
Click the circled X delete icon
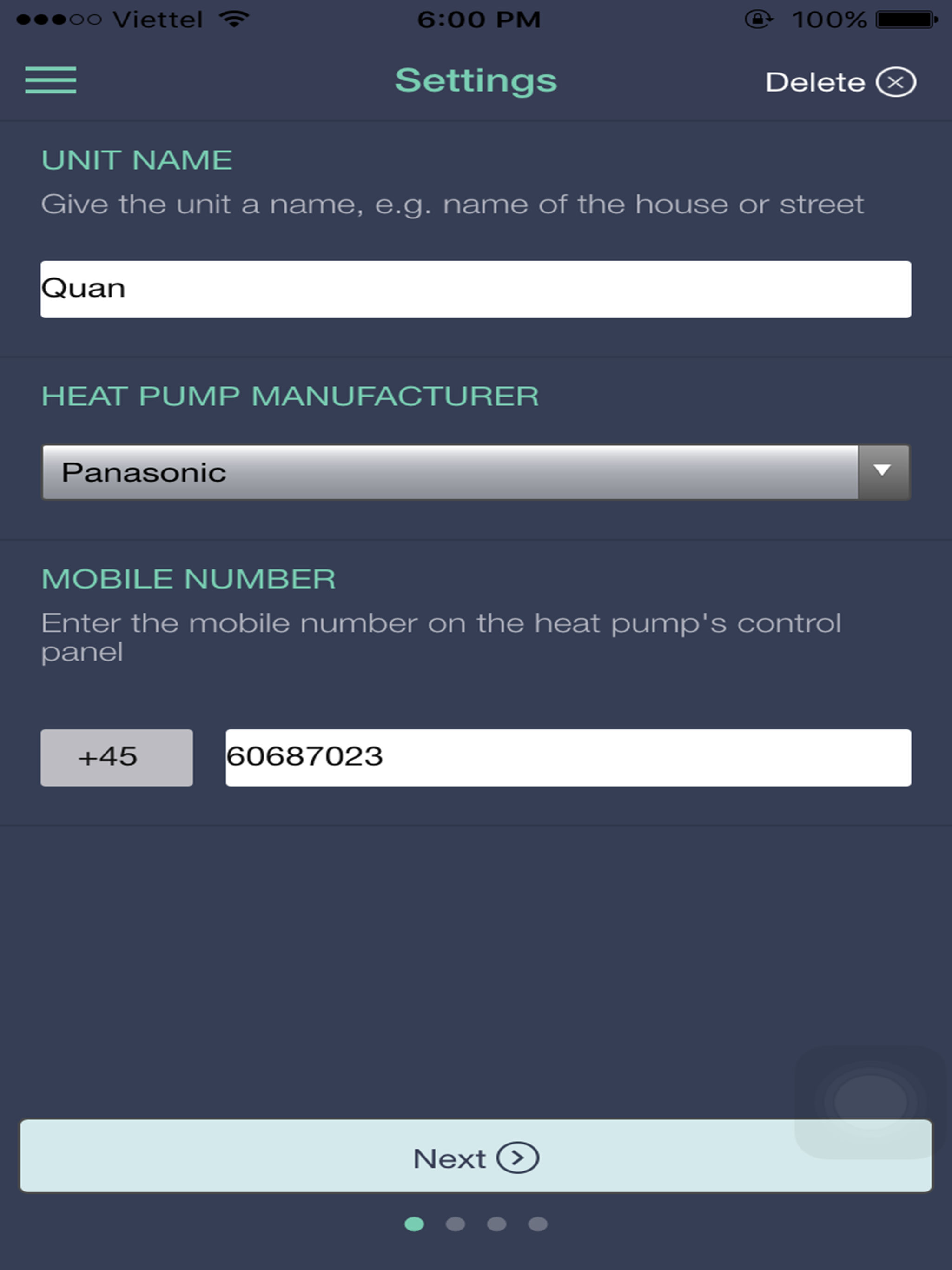pos(896,82)
